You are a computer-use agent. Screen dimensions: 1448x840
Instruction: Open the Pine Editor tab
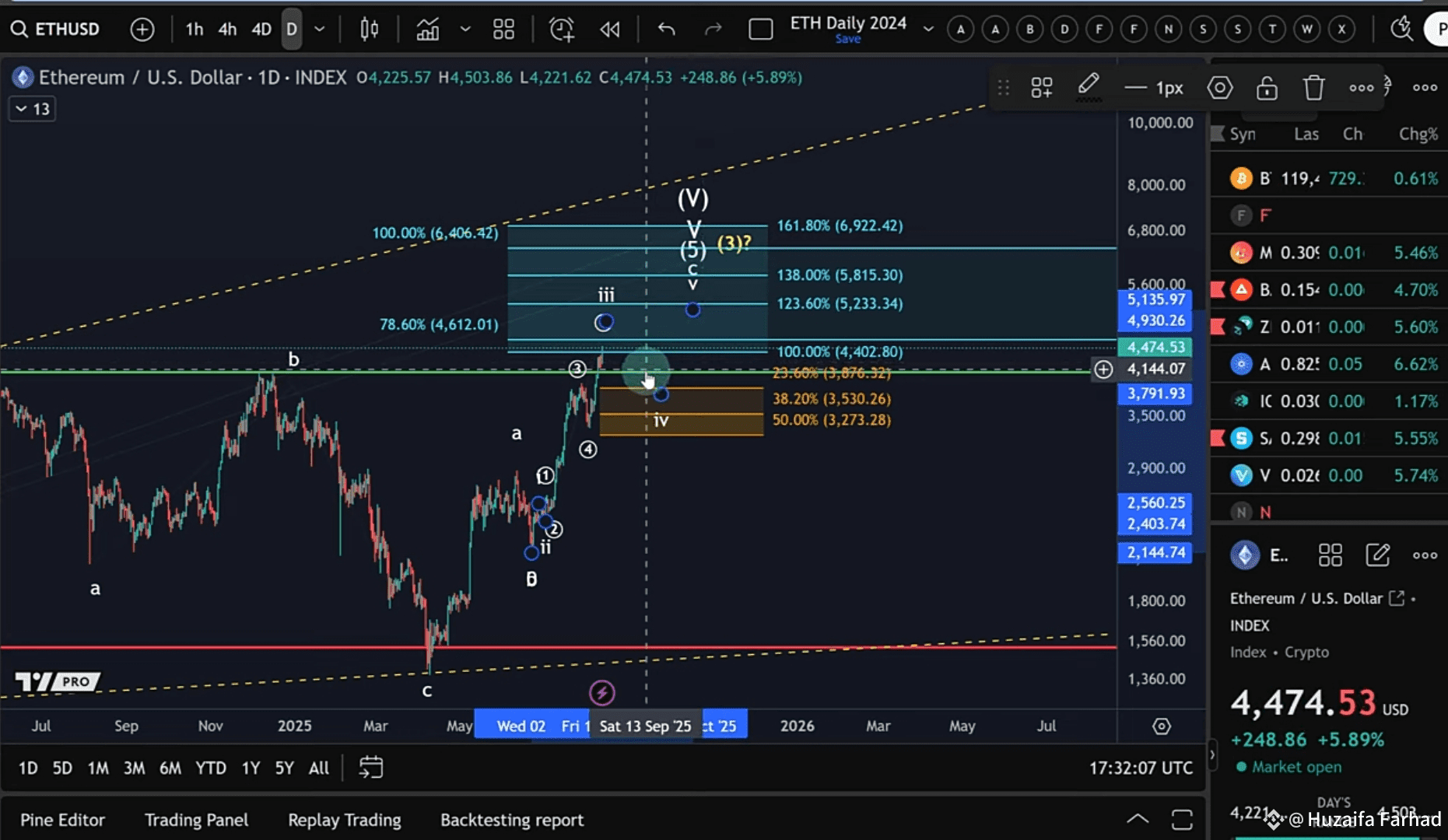tap(62, 820)
